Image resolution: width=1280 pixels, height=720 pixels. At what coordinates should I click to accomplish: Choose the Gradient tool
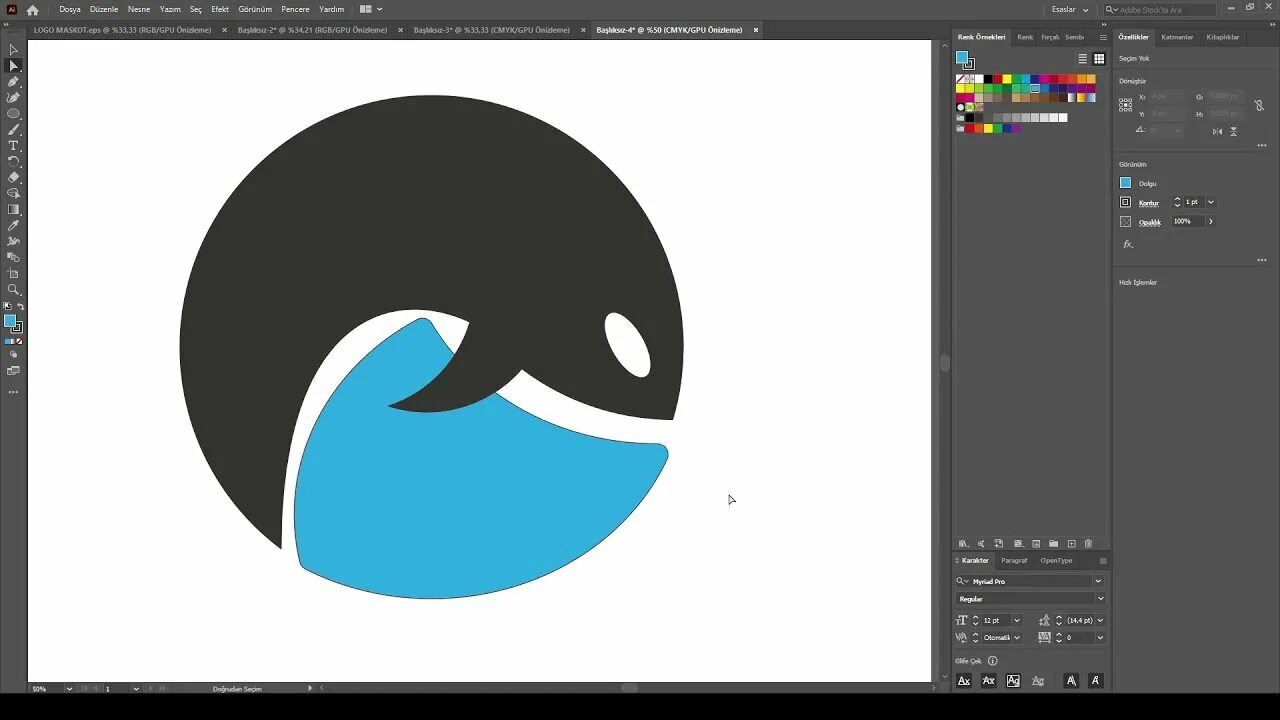13,209
